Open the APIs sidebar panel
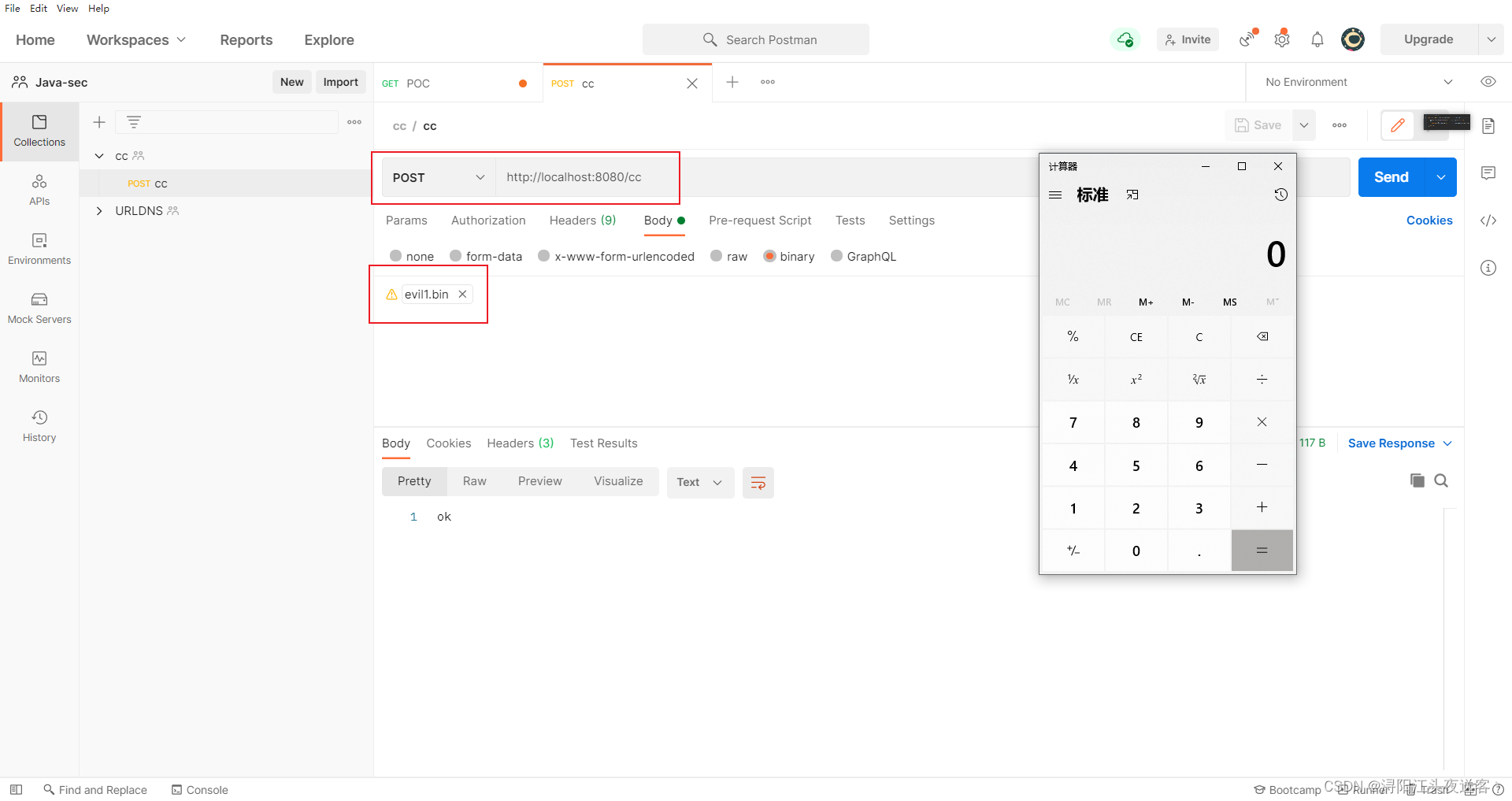Viewport: 1512px width, 801px height. [x=39, y=191]
